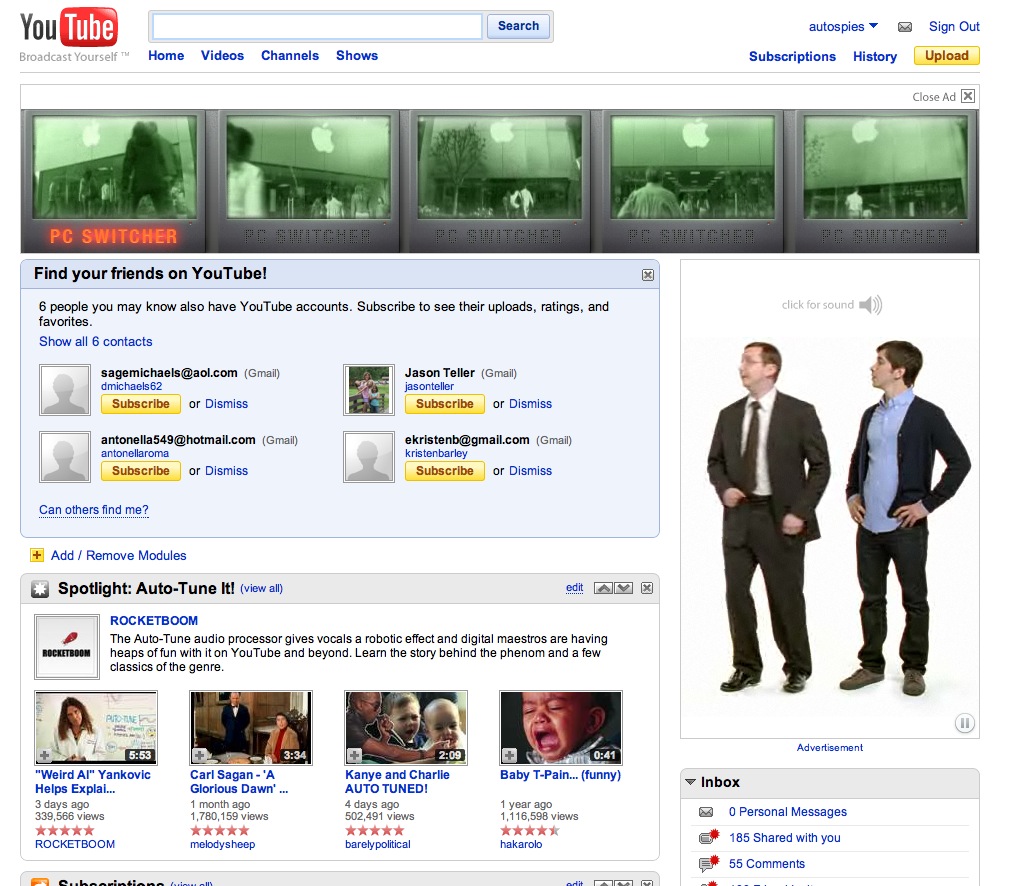Move Spotlight module up
Viewport: 1020px width, 886px height.
(604, 588)
